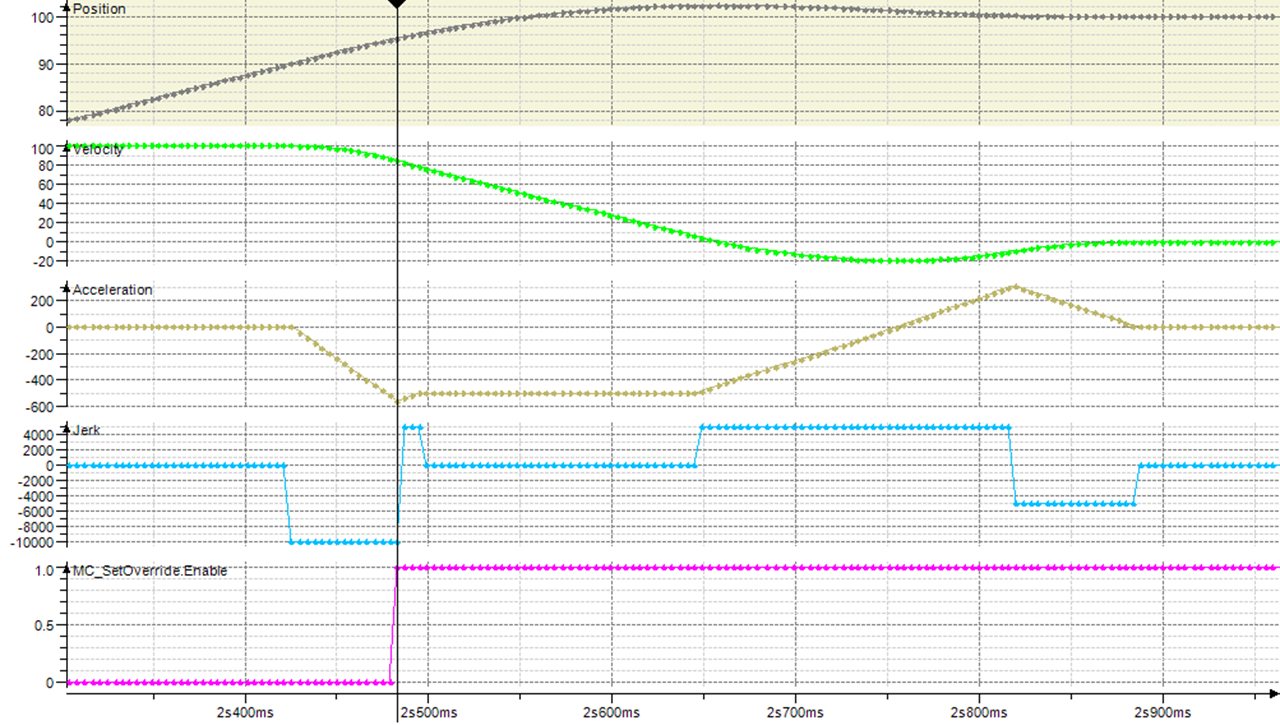This screenshot has height=725, width=1280.
Task: Click the Velocity axis label
Action: 98,149
